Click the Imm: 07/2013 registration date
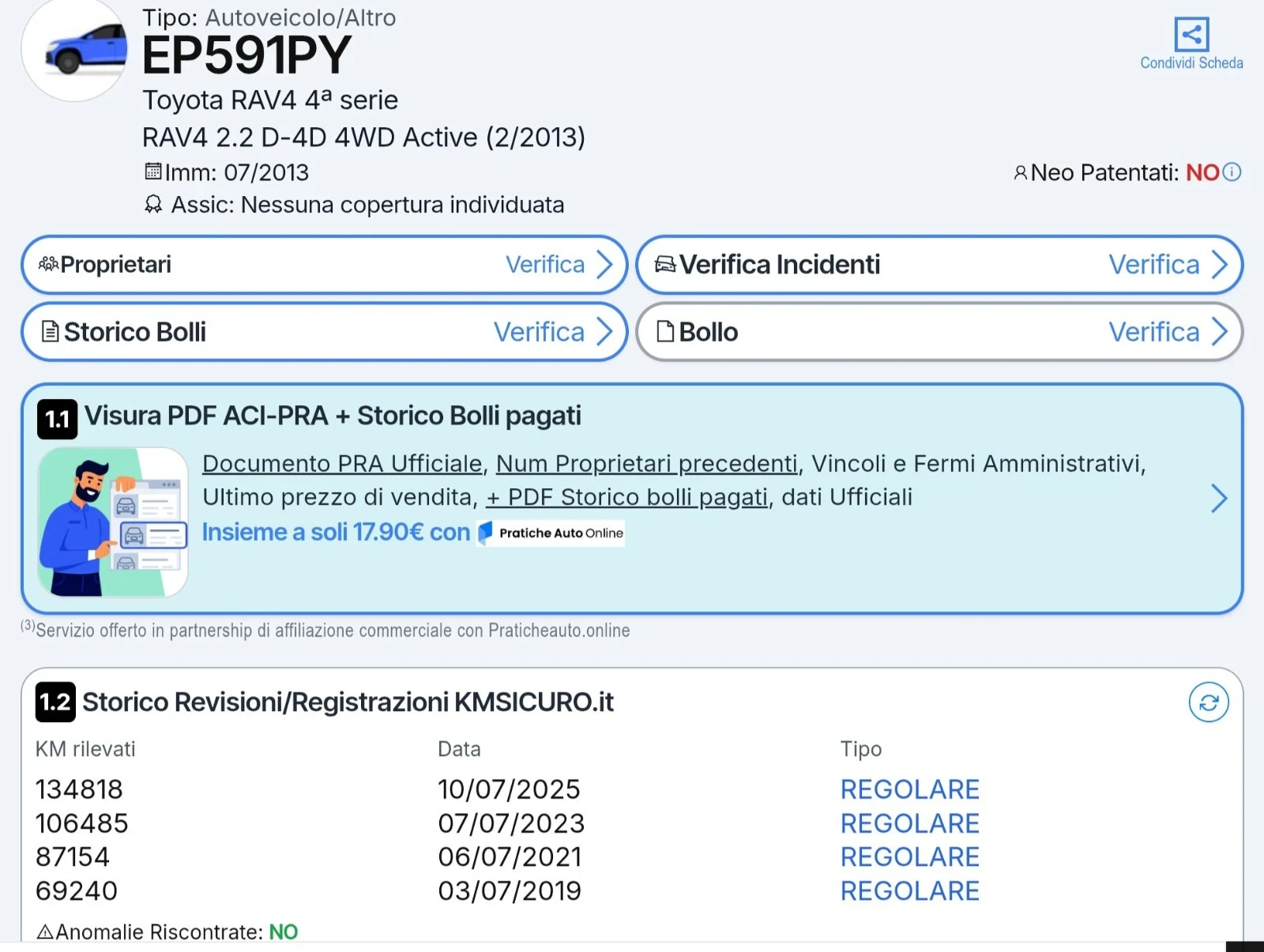Image resolution: width=1264 pixels, height=952 pixels. [x=236, y=172]
